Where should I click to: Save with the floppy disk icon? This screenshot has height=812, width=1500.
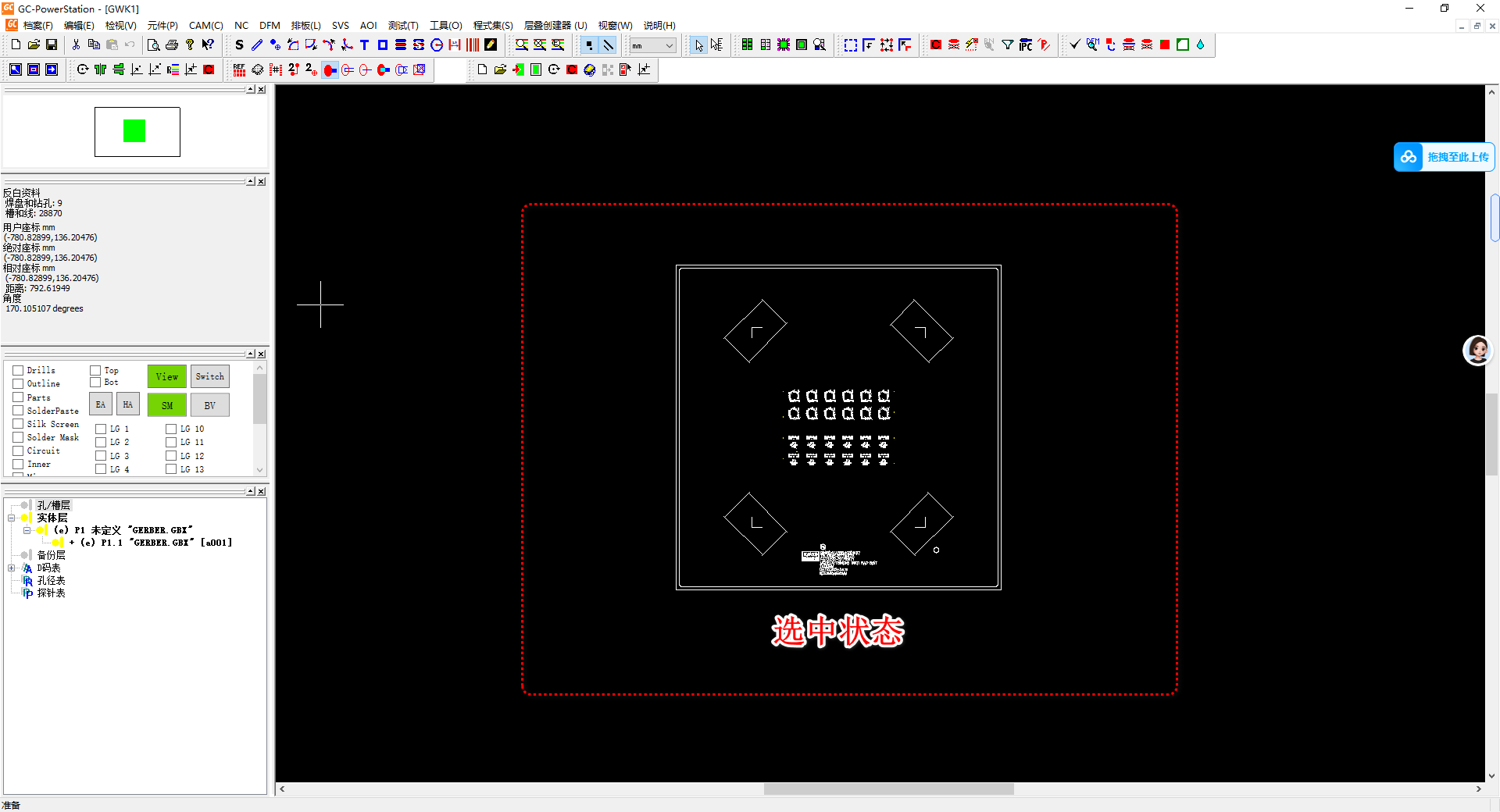(x=52, y=45)
